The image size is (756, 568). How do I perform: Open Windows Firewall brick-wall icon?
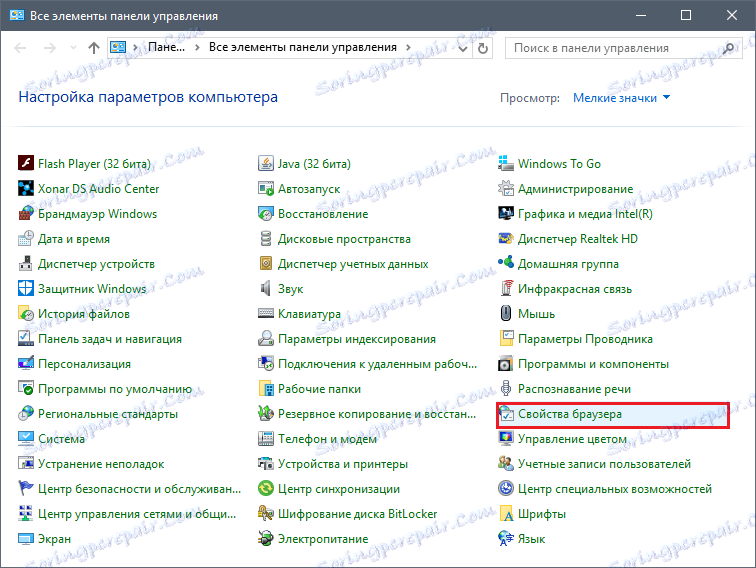point(26,214)
